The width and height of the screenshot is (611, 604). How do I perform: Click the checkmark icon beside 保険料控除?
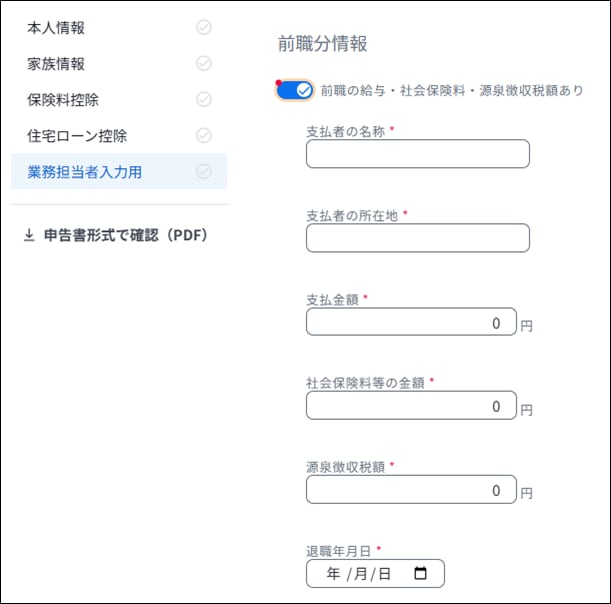pos(204,100)
